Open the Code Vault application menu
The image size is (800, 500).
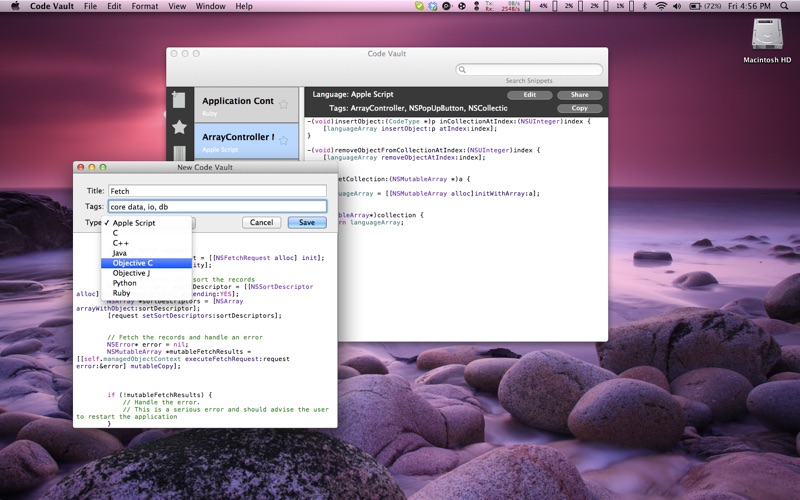[52, 6]
